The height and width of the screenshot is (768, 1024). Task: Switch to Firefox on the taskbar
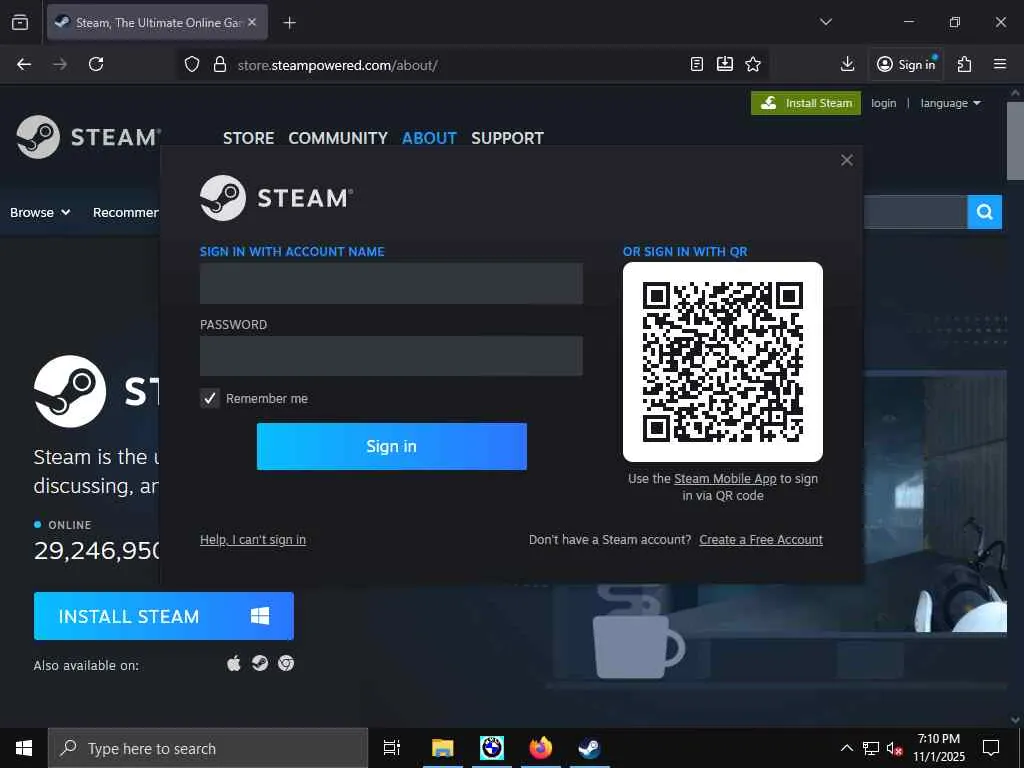pos(541,748)
